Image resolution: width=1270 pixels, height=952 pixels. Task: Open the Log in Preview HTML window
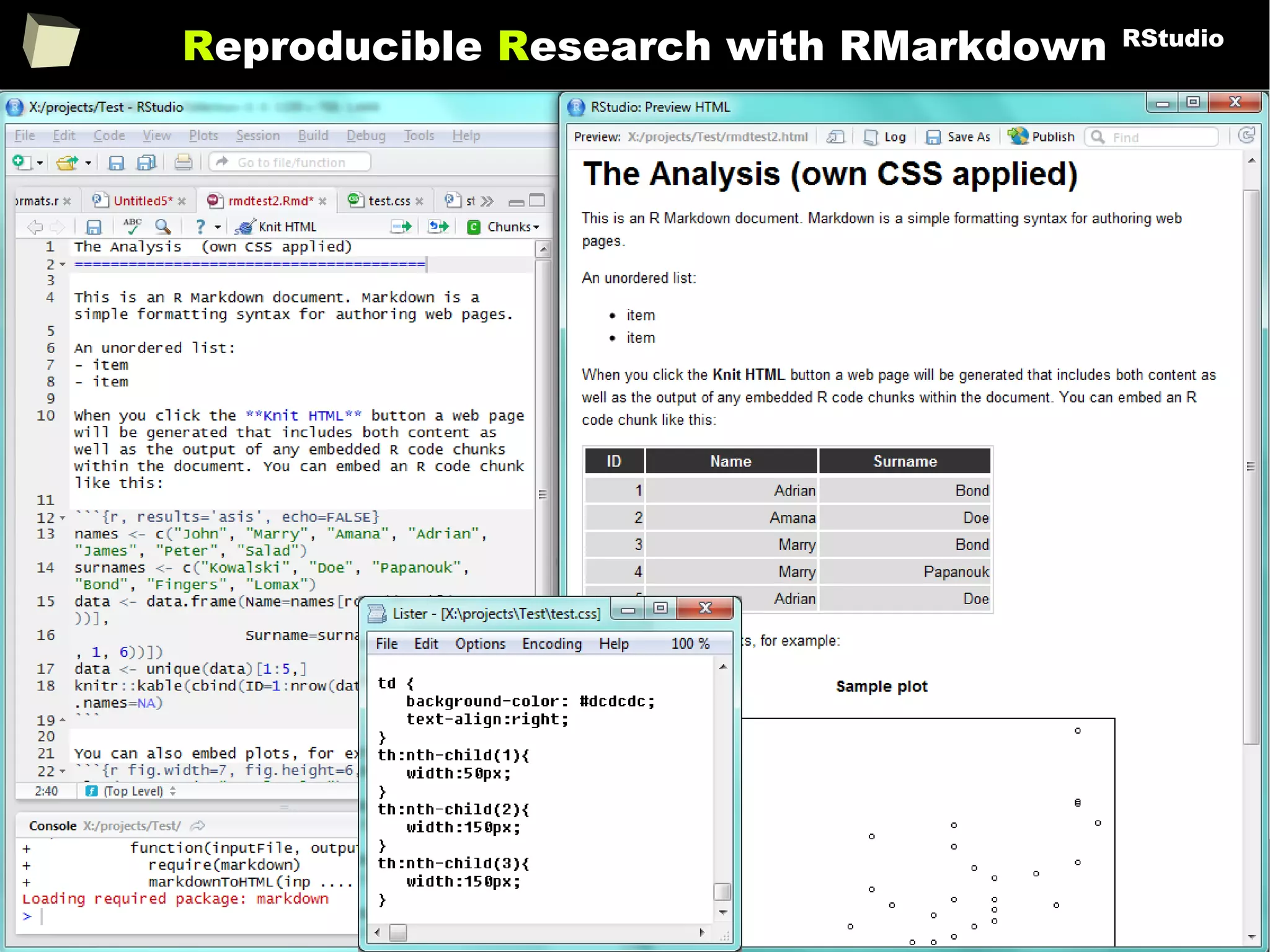(x=885, y=137)
